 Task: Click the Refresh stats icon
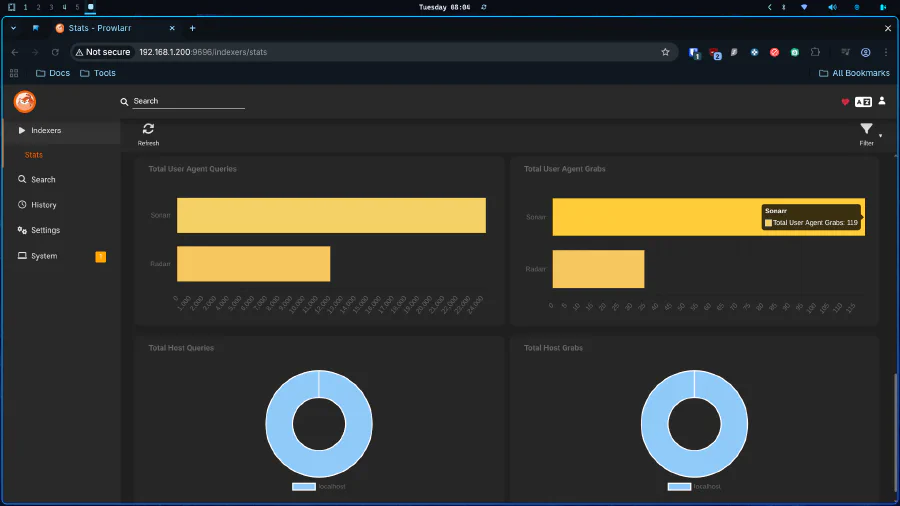click(x=148, y=129)
